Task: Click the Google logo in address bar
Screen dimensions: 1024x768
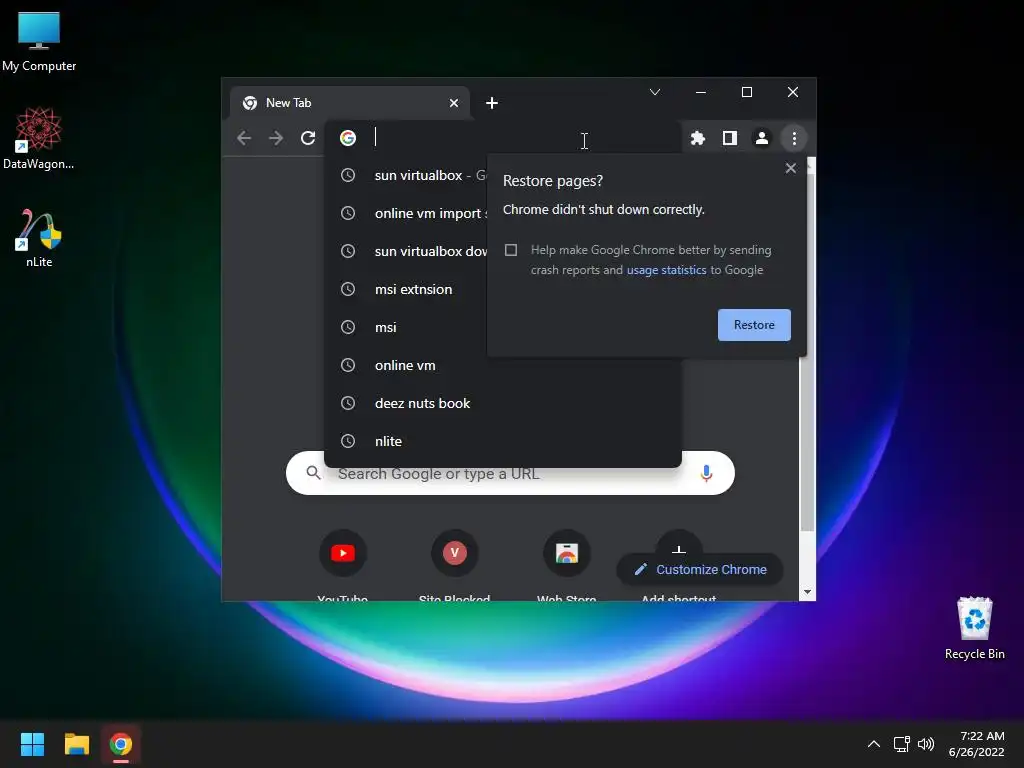Action: tap(348, 138)
